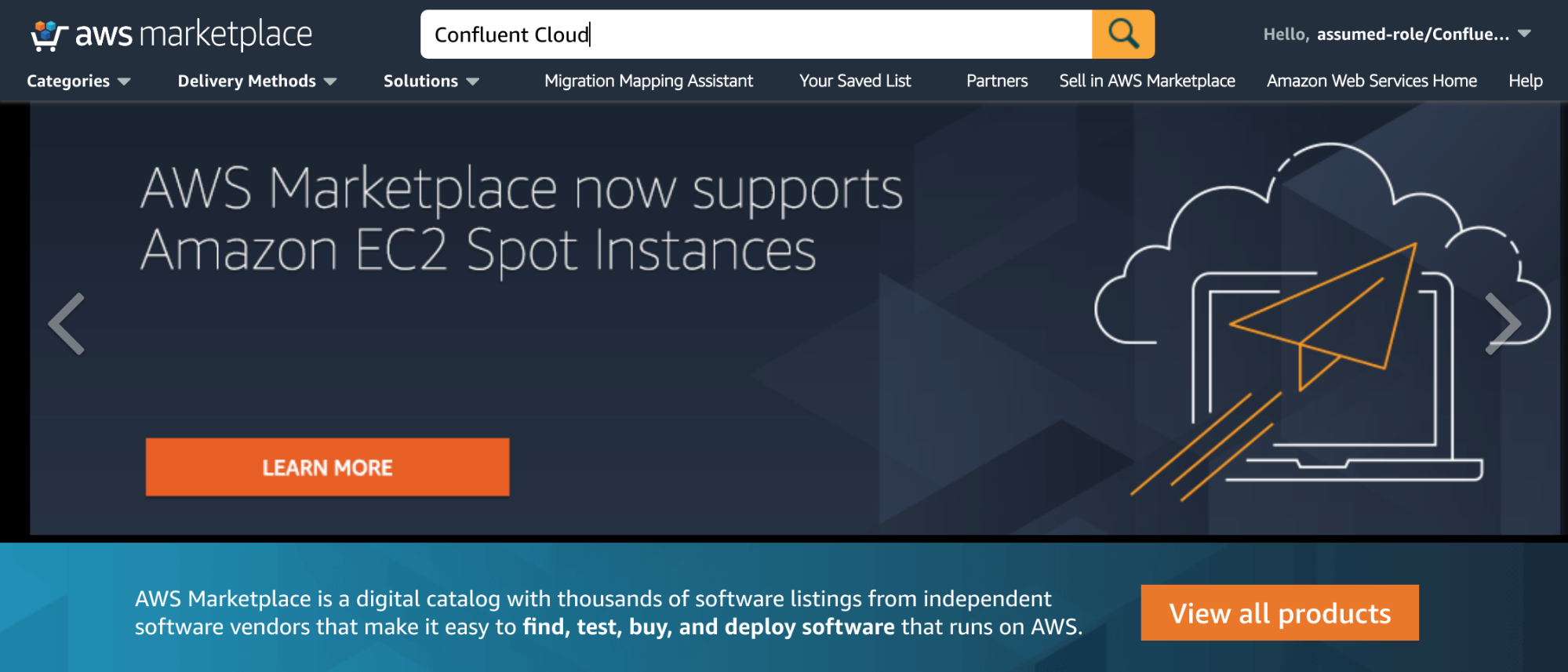
Task: Open the Help link
Action: point(1526,81)
